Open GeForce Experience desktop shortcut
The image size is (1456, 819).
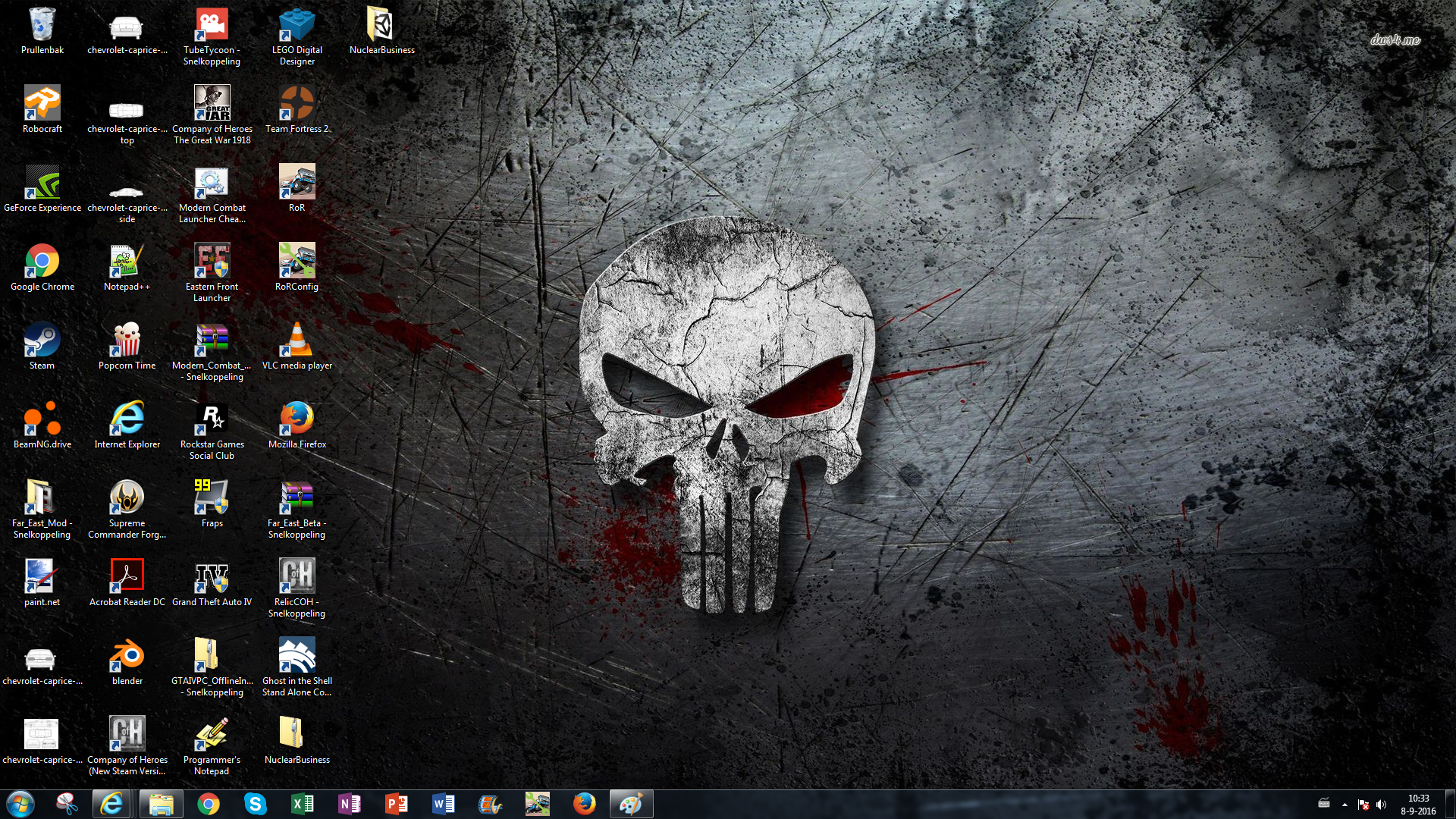(42, 189)
